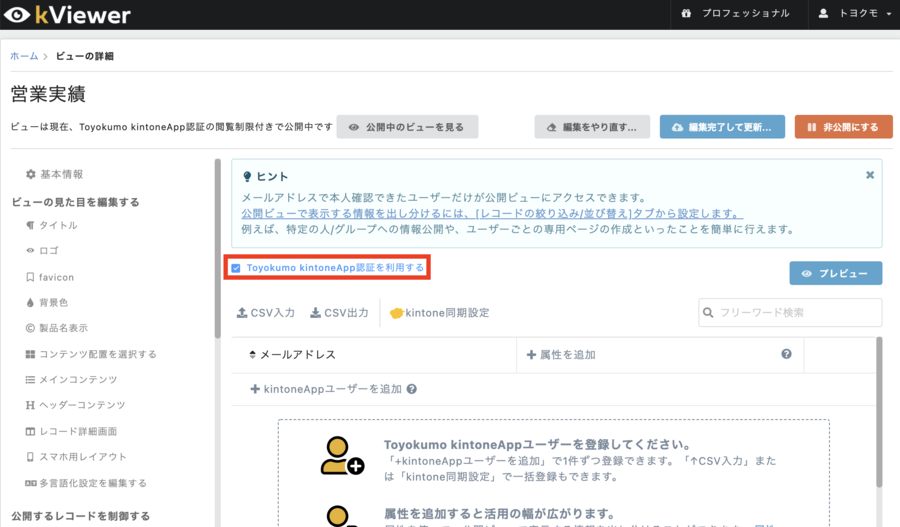Click help icon in 属性を追加 column
The image size is (900, 527).
coord(786,354)
